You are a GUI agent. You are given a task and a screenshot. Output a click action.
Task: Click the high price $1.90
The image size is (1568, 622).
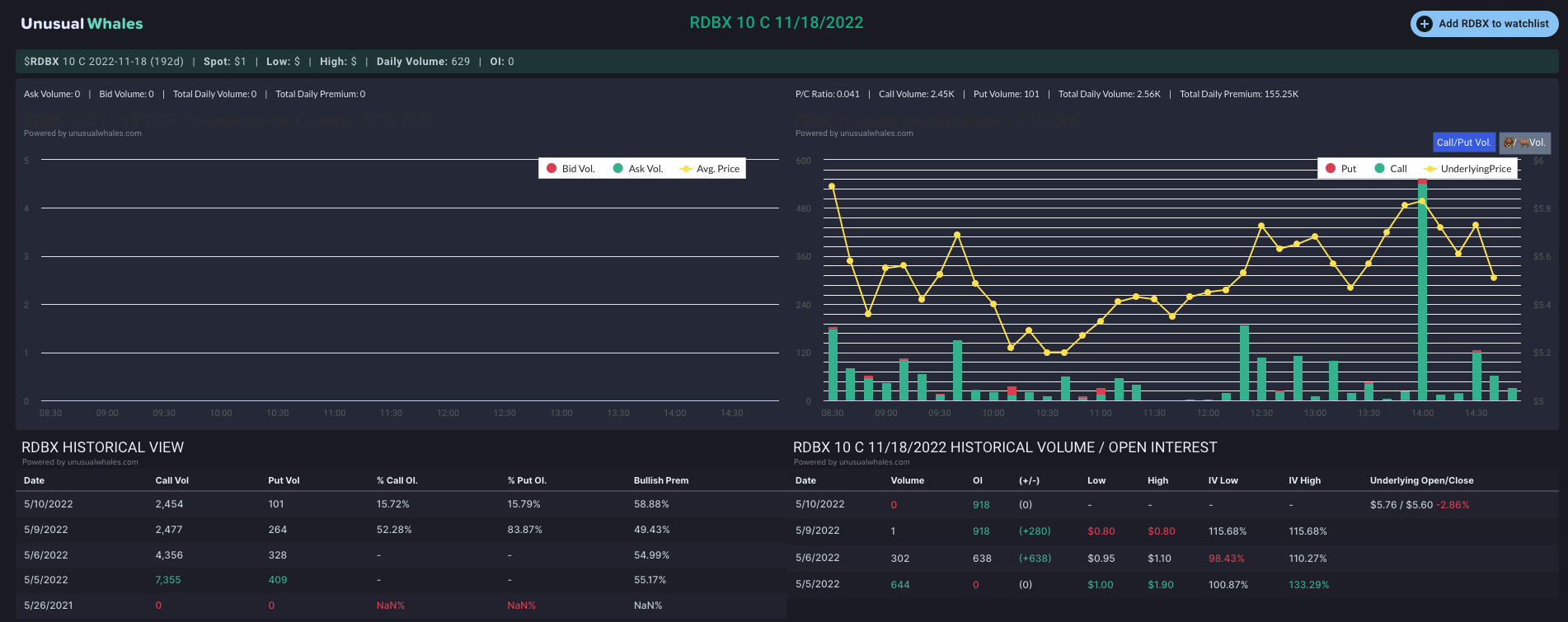(x=1161, y=585)
